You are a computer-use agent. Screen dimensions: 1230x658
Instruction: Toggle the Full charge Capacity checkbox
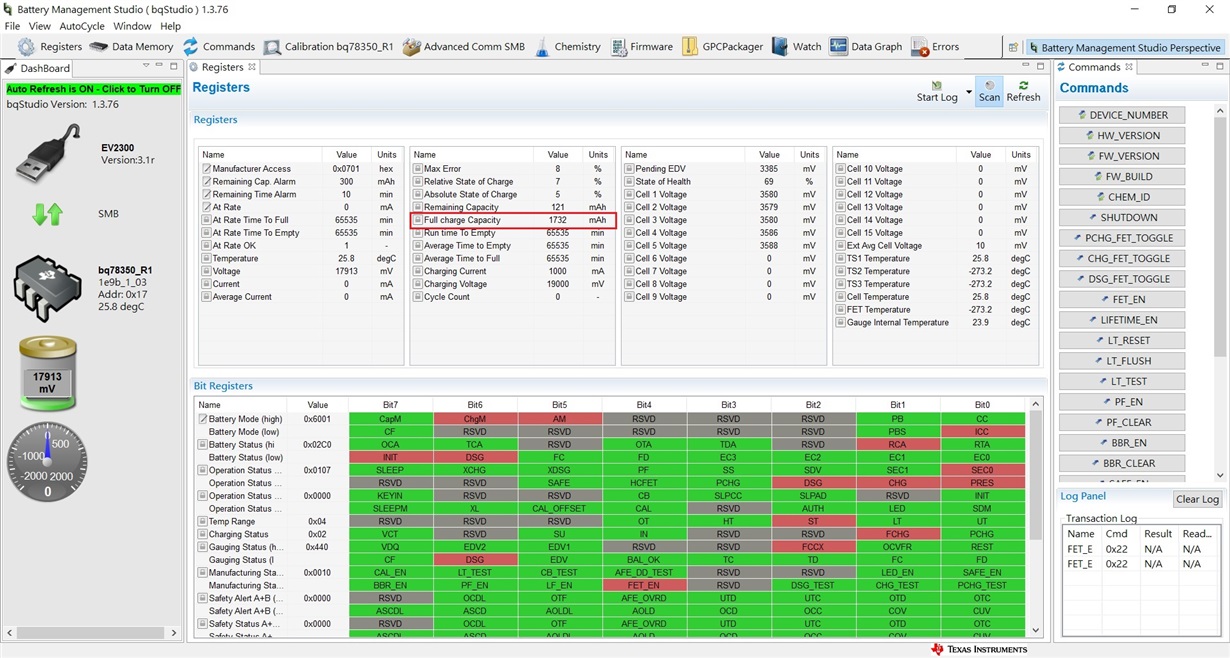(418, 220)
